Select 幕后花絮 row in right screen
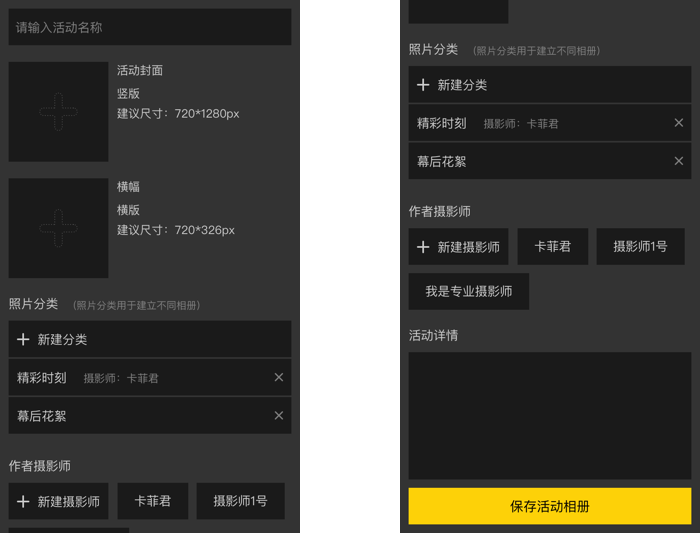Viewport: 700px width, 533px height. click(x=550, y=161)
